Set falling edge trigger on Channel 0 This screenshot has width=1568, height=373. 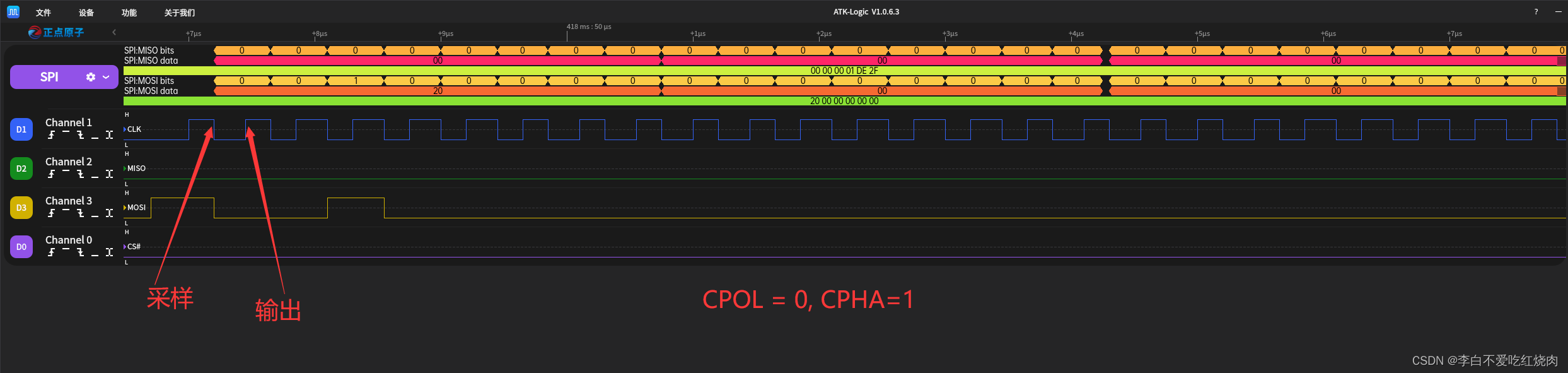[80, 252]
